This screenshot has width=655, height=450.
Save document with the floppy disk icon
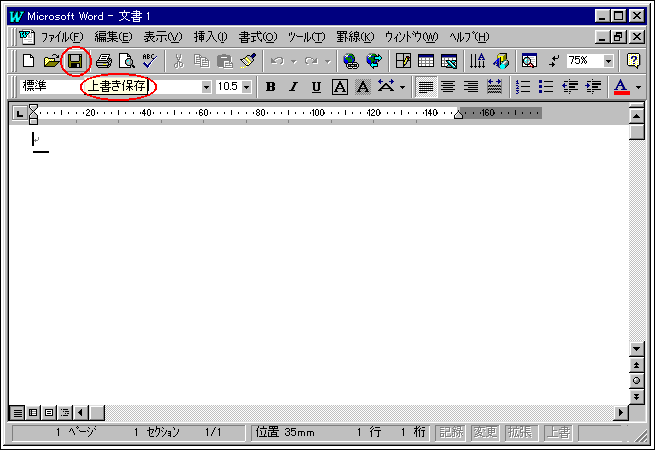[x=75, y=61]
